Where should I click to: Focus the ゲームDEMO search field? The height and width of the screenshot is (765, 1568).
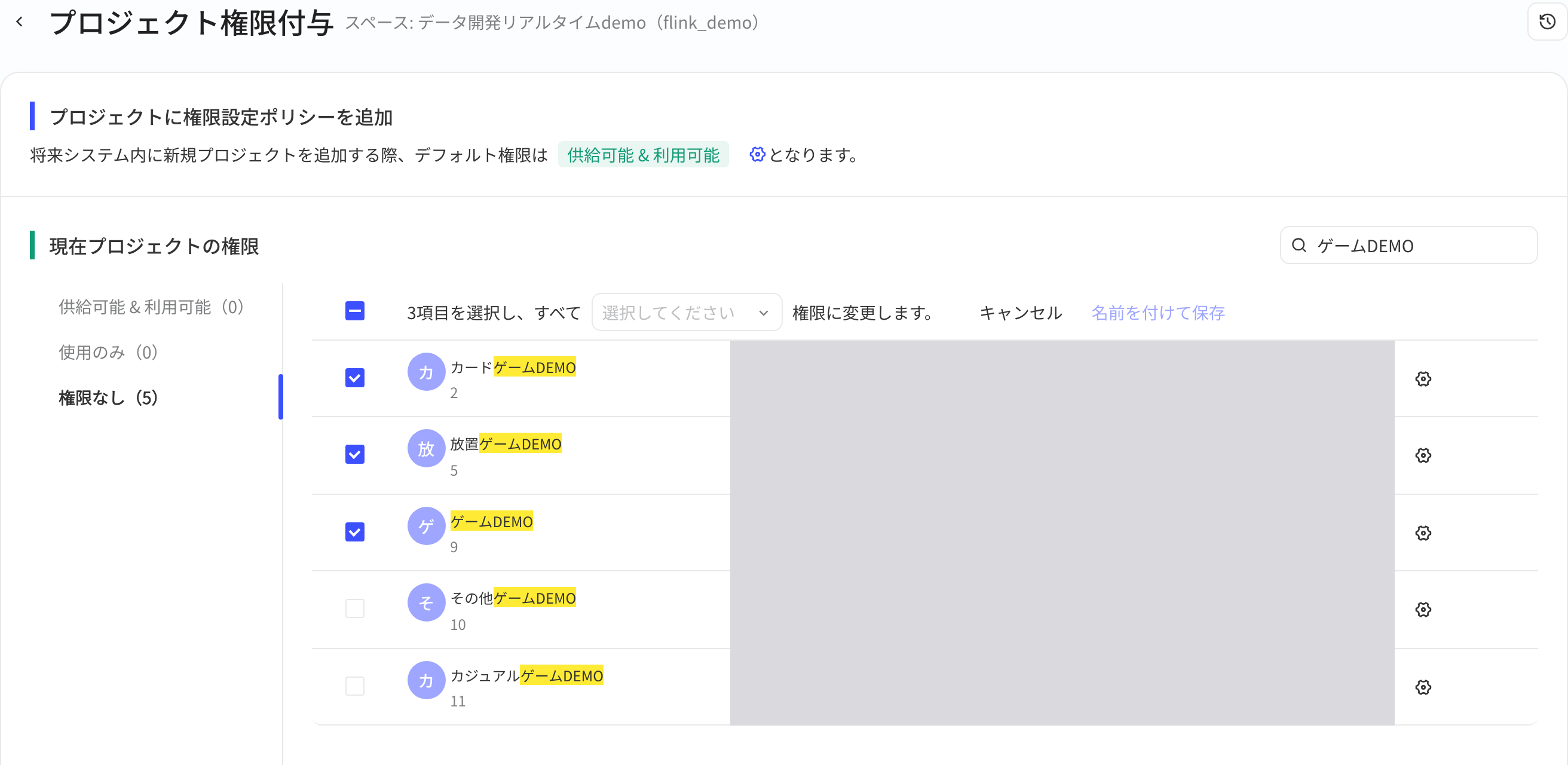pyautogui.click(x=1408, y=245)
